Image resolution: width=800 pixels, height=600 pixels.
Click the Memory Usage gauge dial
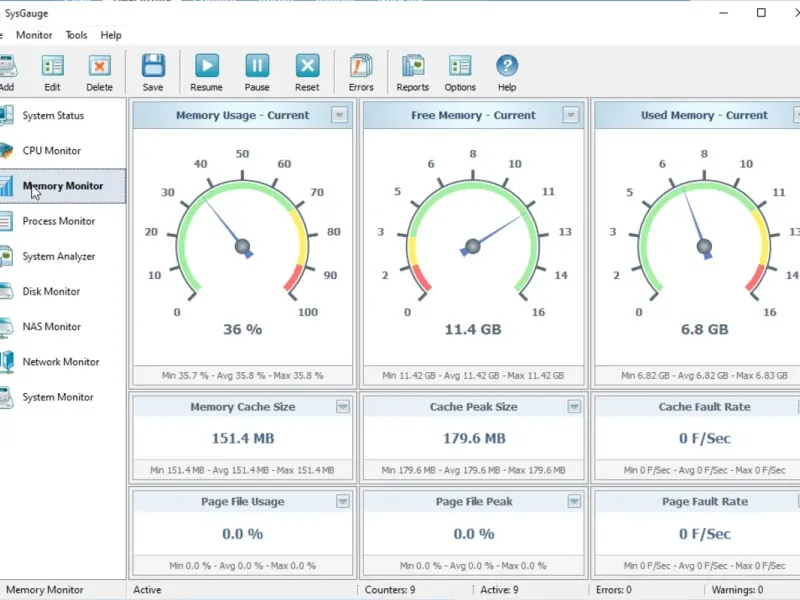pos(242,240)
